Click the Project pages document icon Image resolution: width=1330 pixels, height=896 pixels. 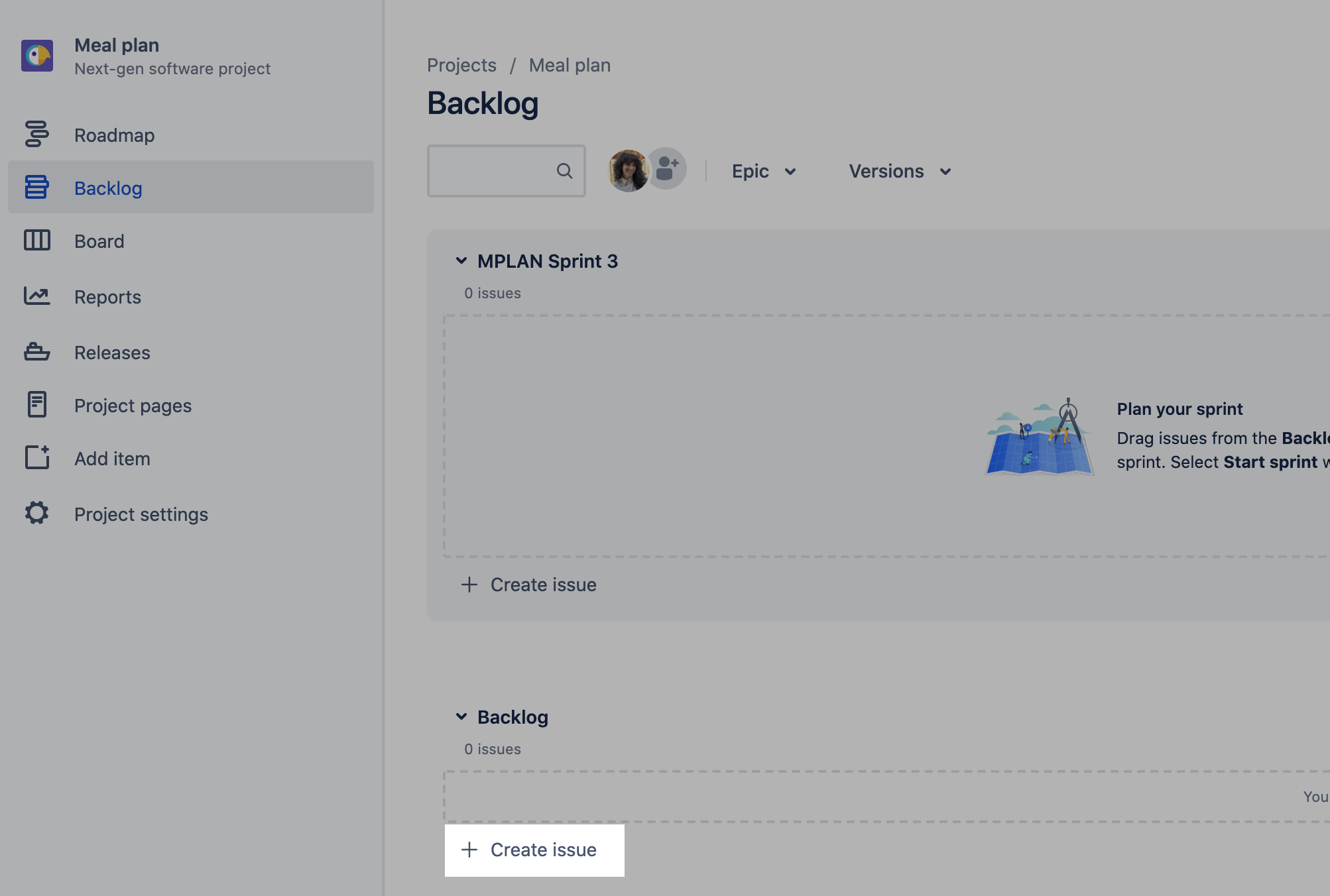pyautogui.click(x=36, y=404)
